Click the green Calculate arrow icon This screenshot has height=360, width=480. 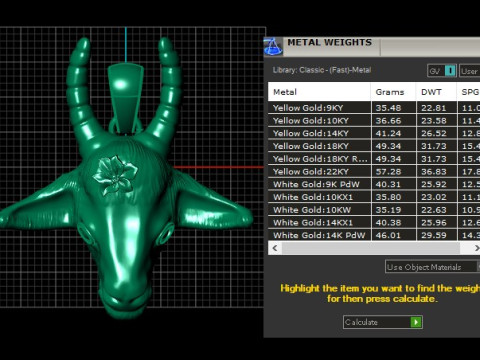416,322
